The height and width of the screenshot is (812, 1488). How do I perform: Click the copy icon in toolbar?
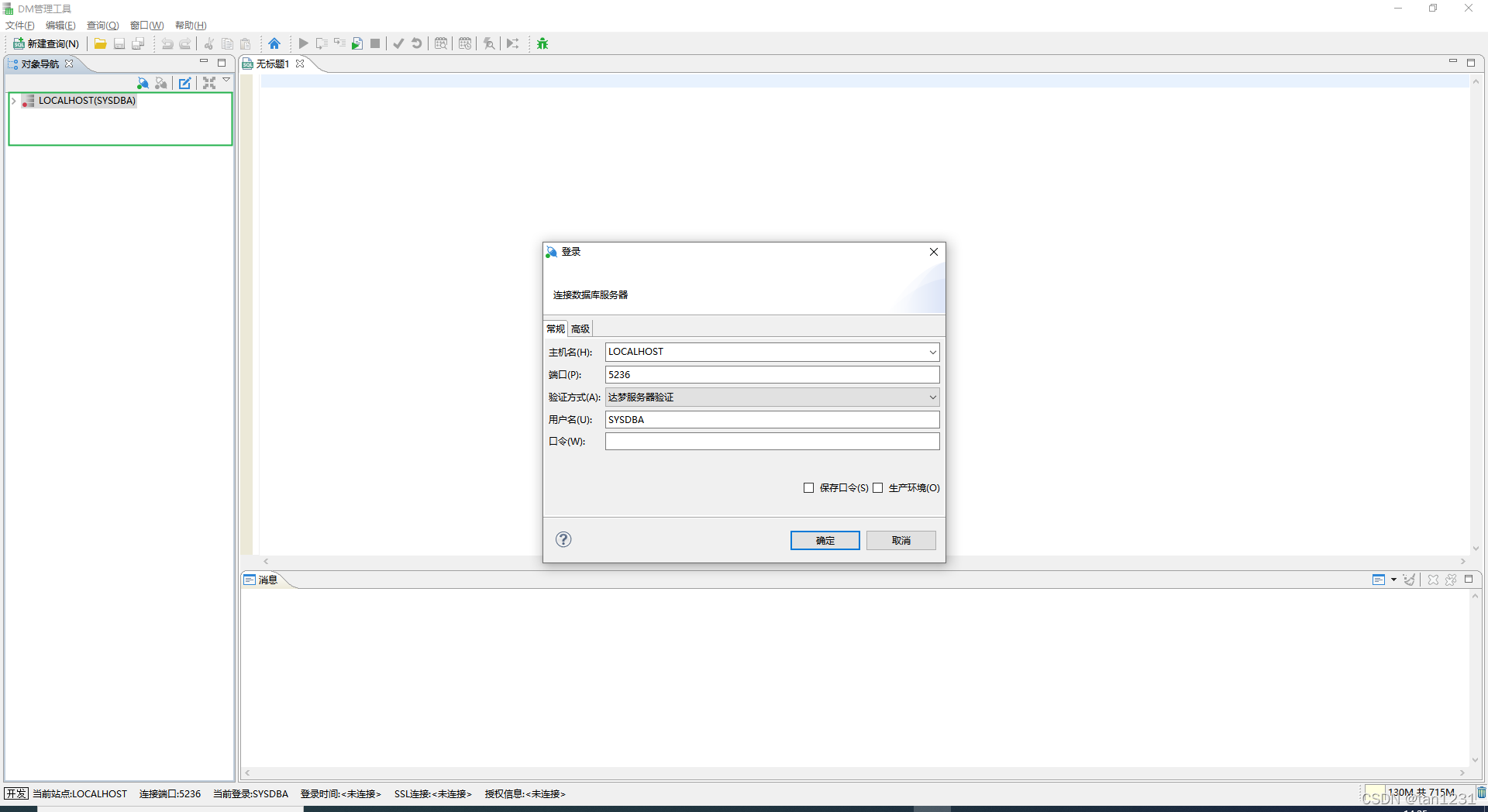[227, 43]
